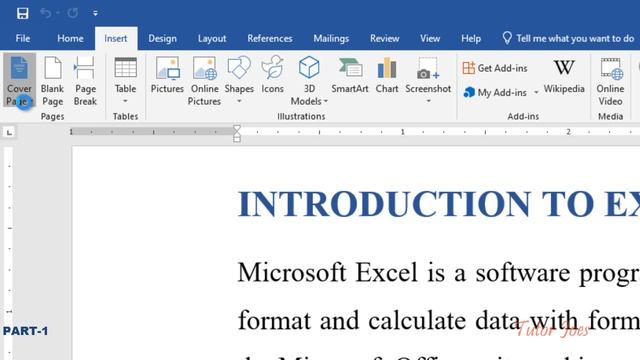Insert a SmartArt graphic

350,76
